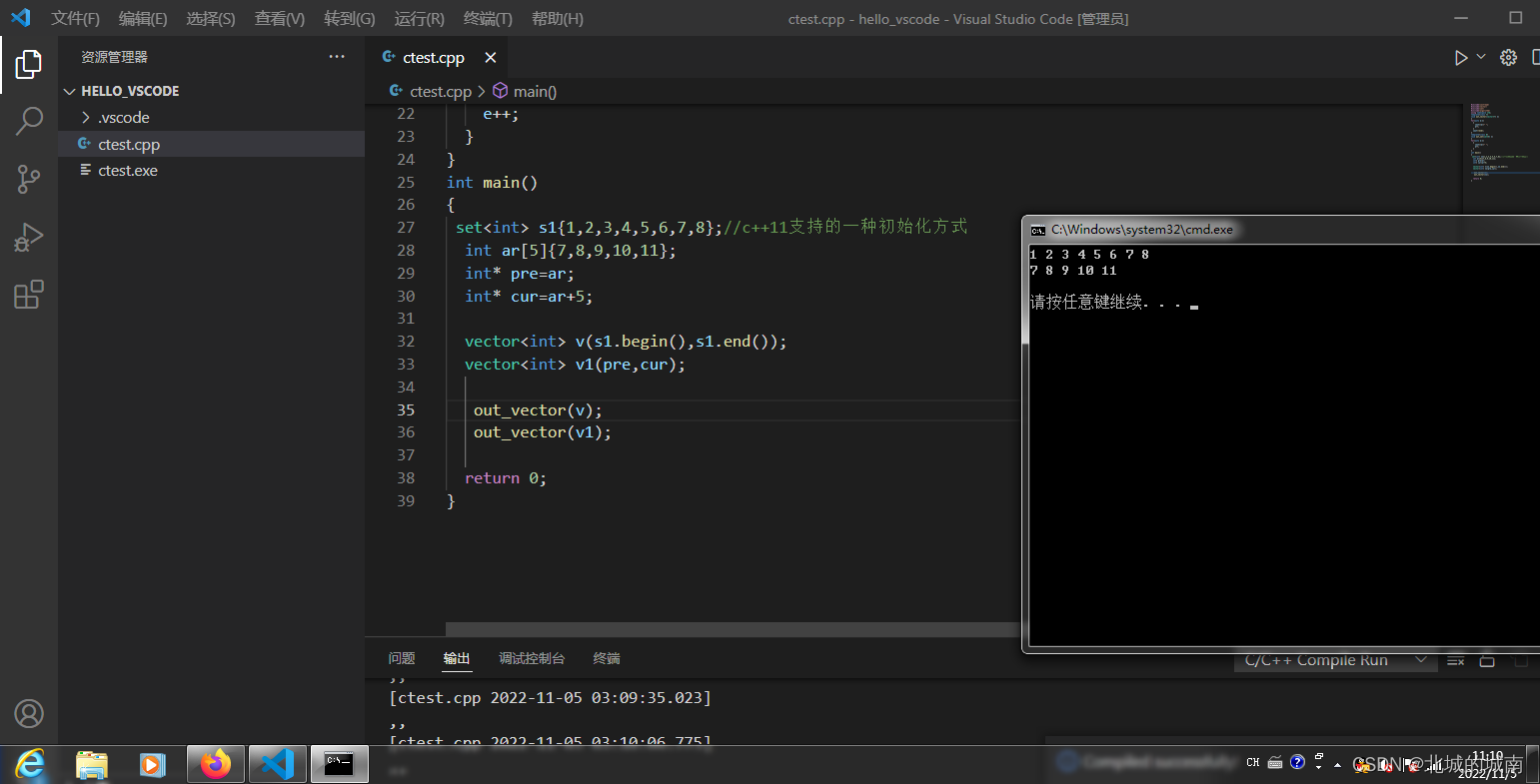Image resolution: width=1540 pixels, height=784 pixels.
Task: Click inside the cmd.exe console output
Action: coord(1284,445)
